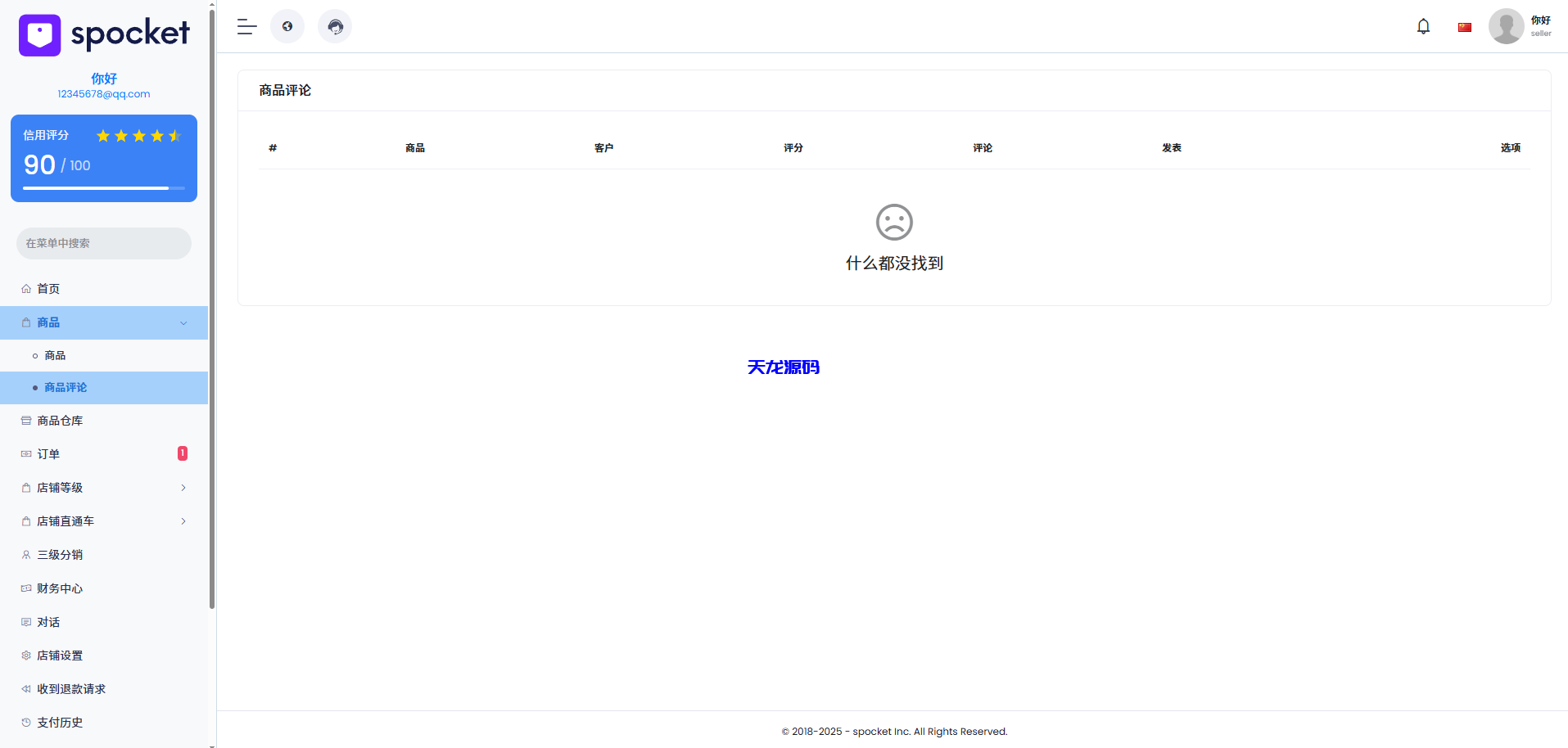Expand the 店铺直通车 menu chevron
The image size is (1568, 748).
[183, 521]
